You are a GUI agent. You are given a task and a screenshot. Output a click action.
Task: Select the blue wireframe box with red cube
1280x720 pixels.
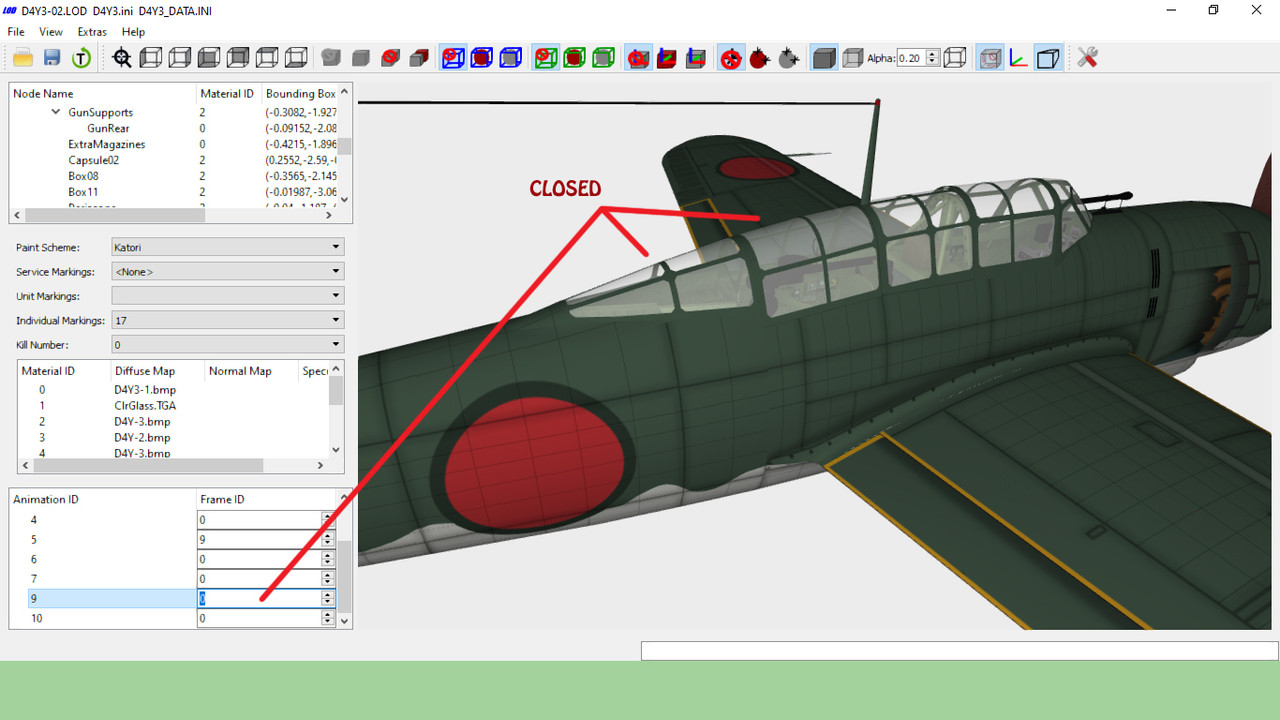482,58
